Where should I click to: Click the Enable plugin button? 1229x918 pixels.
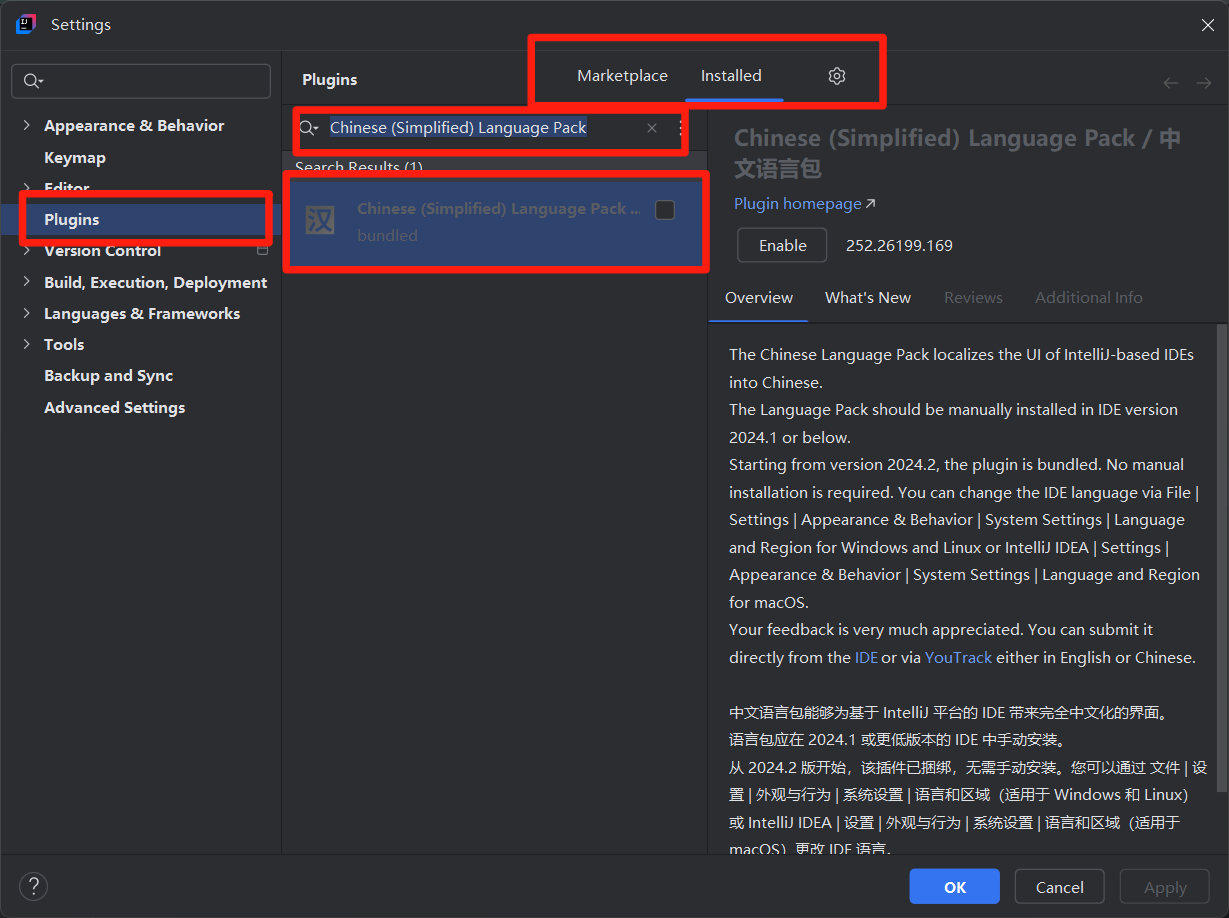782,245
